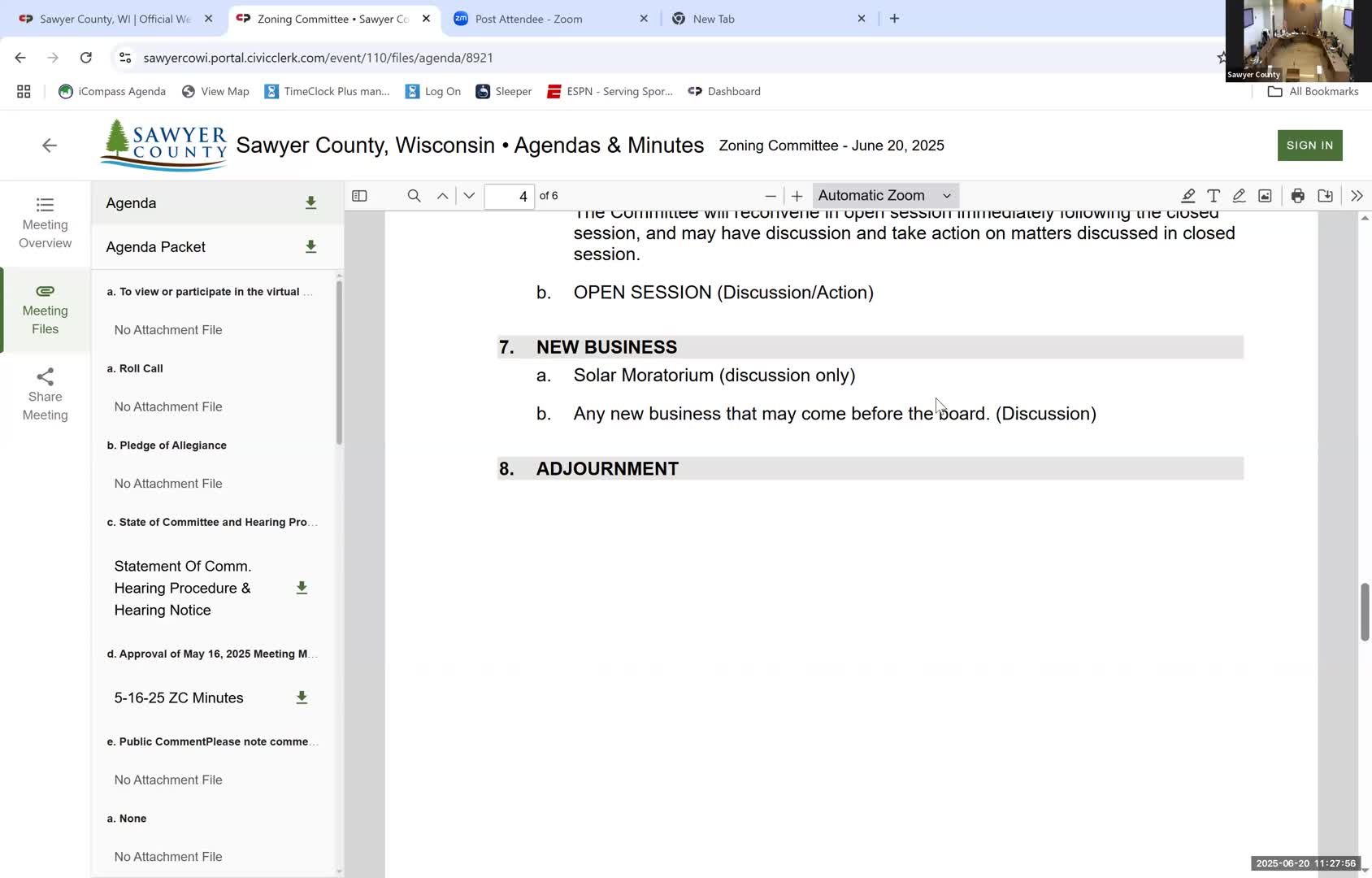Select the draw ink tool
Viewport: 1372px width, 878px height.
(1239, 196)
